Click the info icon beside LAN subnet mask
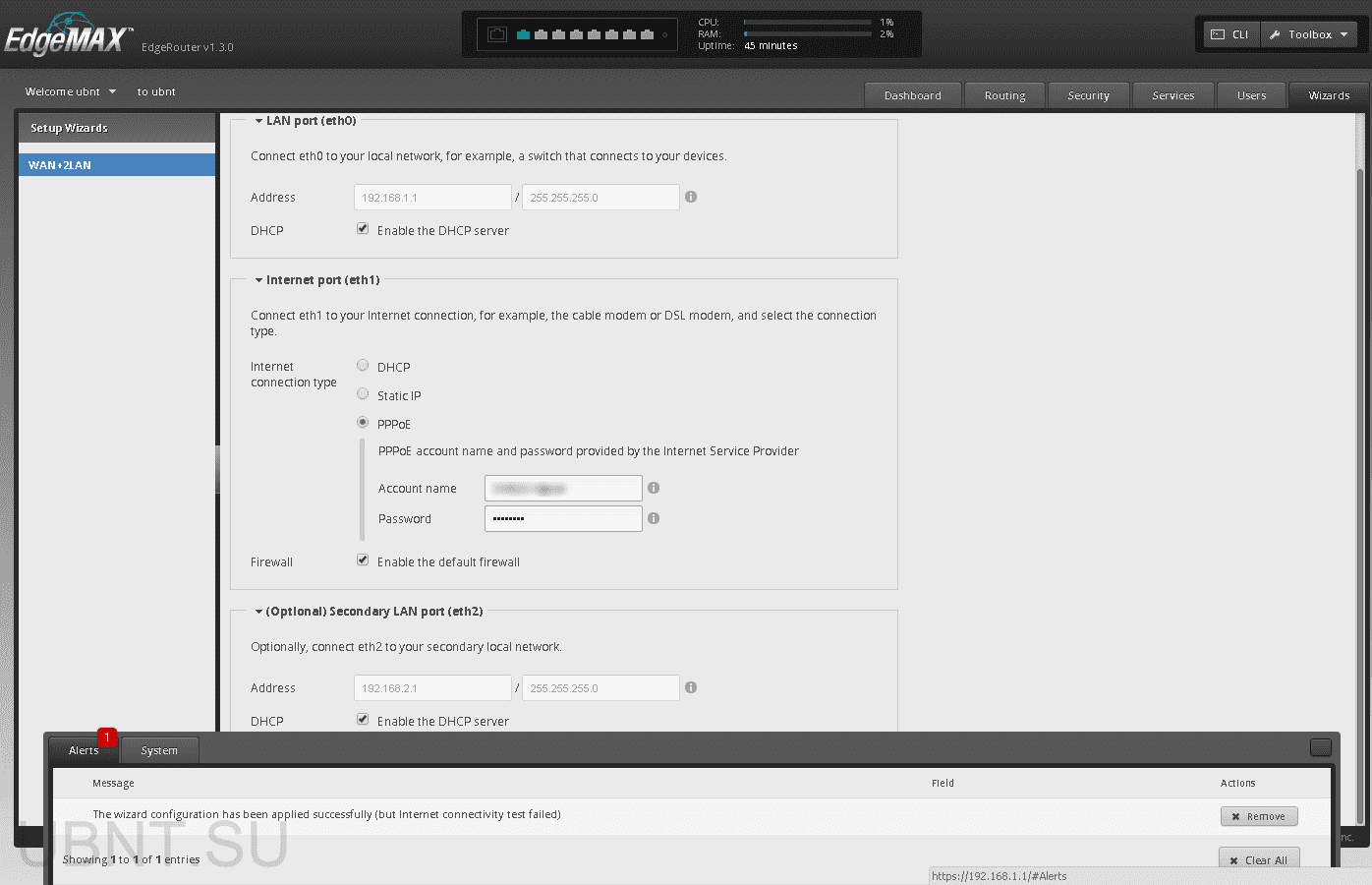 [690, 197]
